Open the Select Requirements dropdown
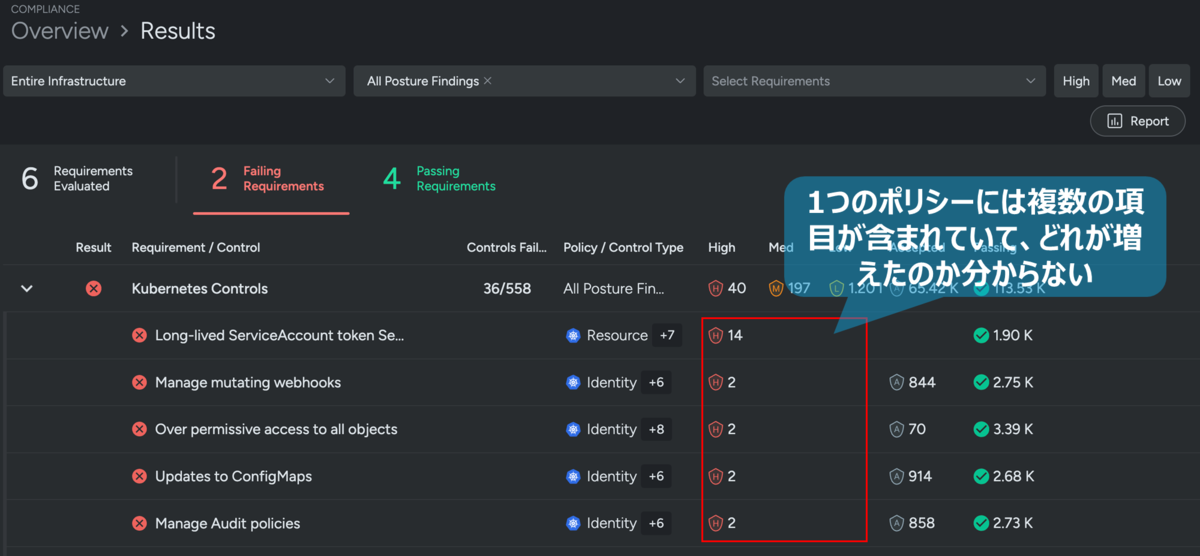This screenshot has width=1200, height=556. point(875,81)
